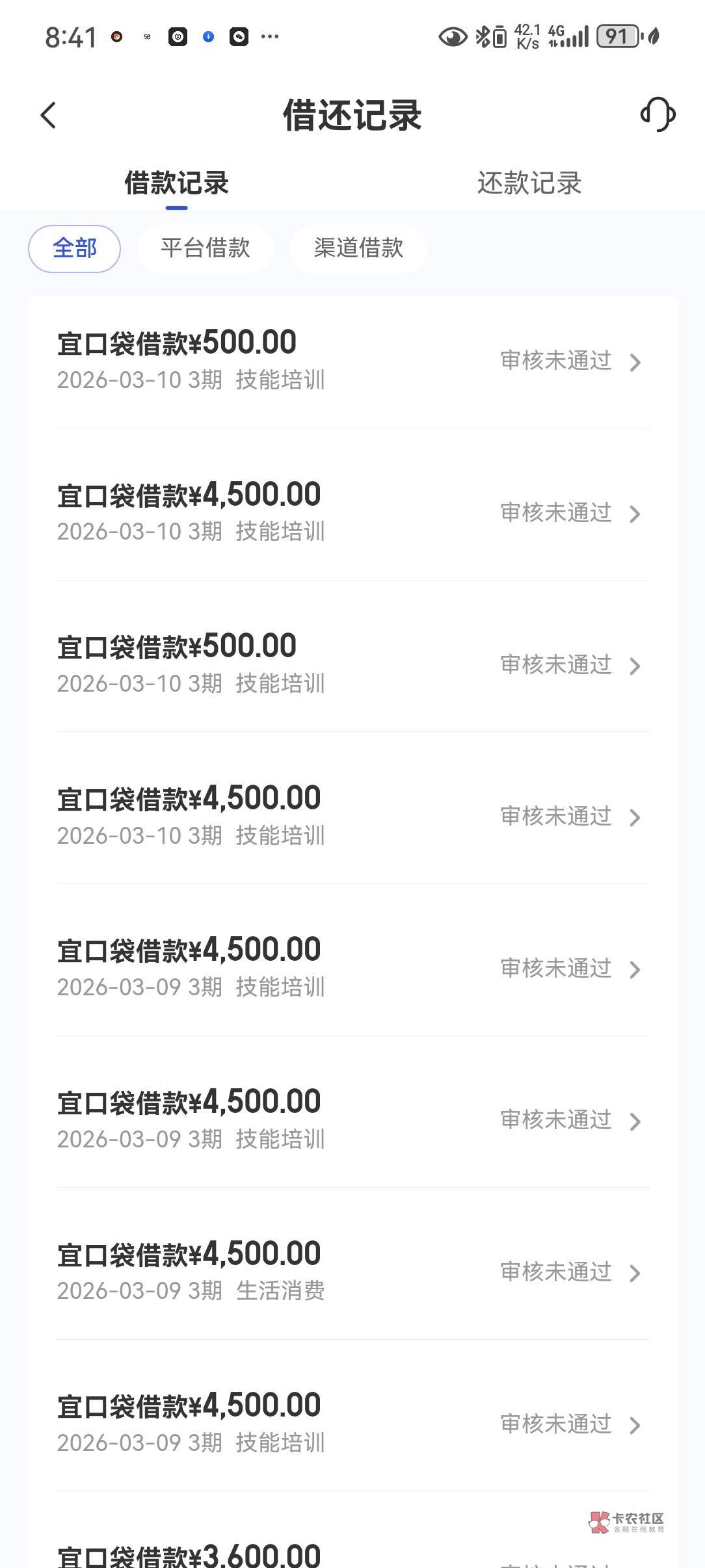705x1568 pixels.
Task: Switch to 还款记录 tab
Action: click(x=529, y=183)
